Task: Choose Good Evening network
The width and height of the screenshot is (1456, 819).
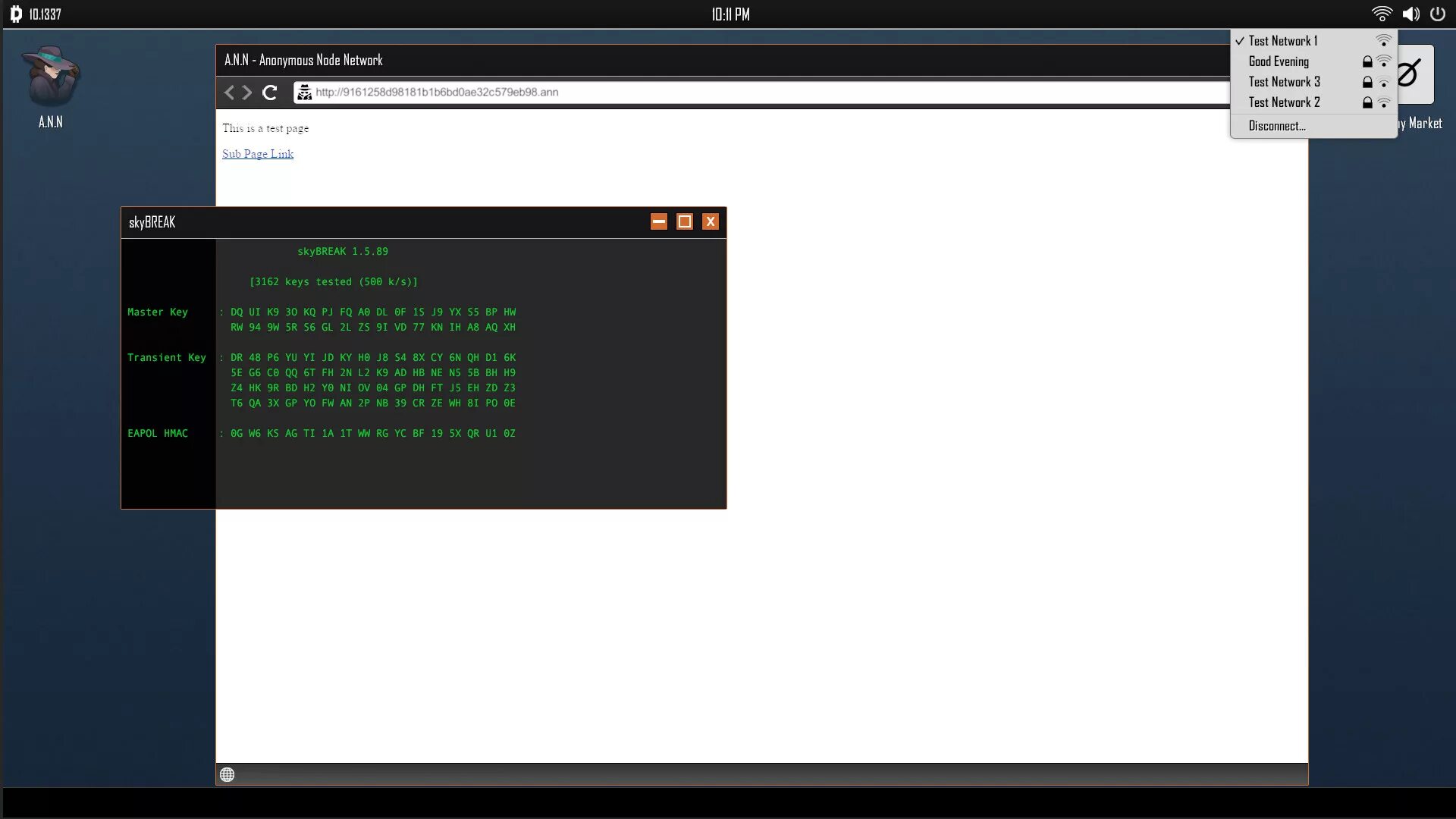Action: click(x=1279, y=61)
